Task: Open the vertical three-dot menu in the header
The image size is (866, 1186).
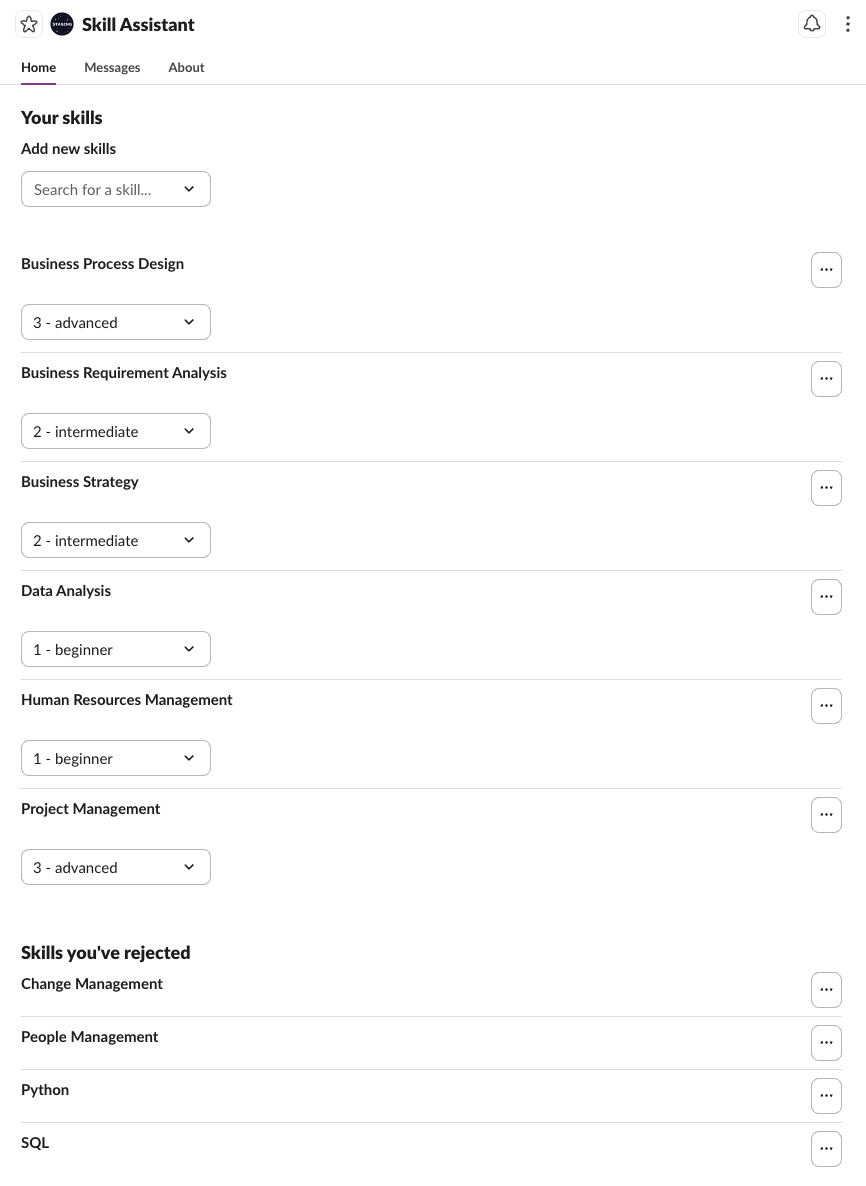Action: [849, 24]
